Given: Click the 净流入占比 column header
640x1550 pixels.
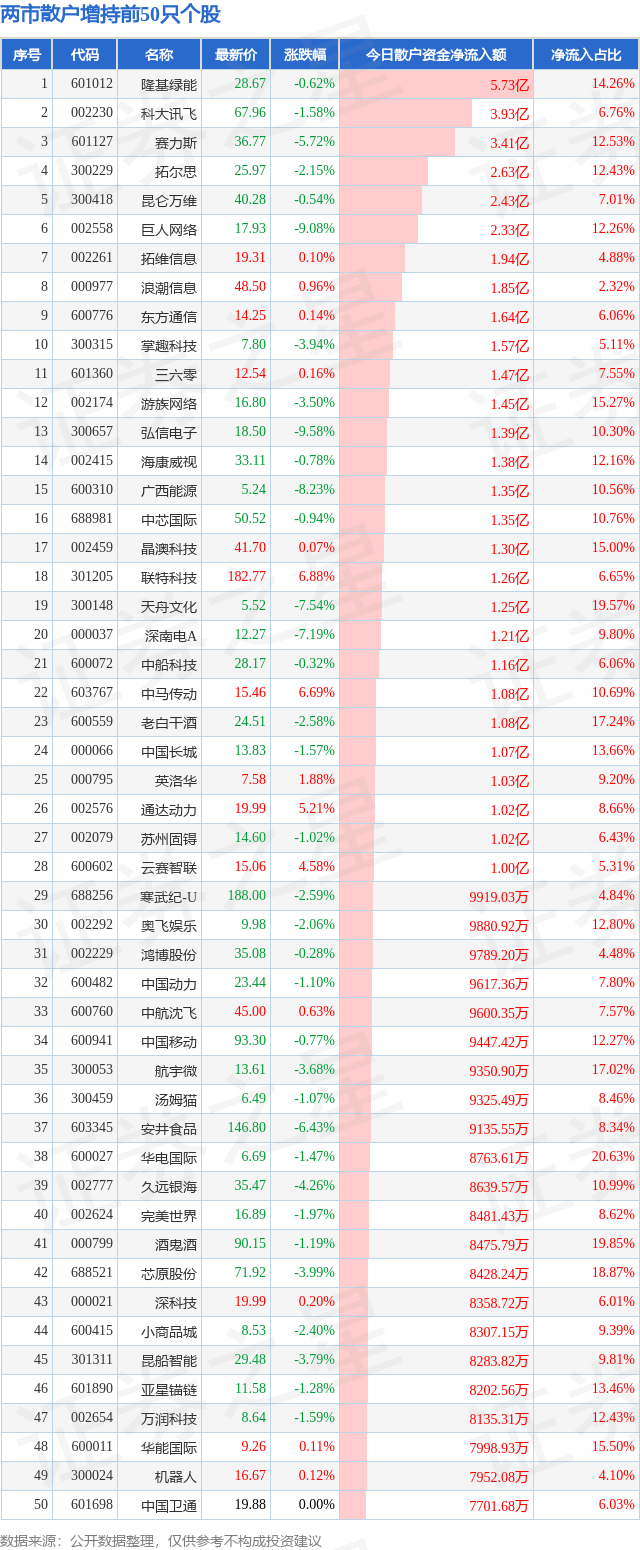Looking at the screenshot, I should coord(586,55).
